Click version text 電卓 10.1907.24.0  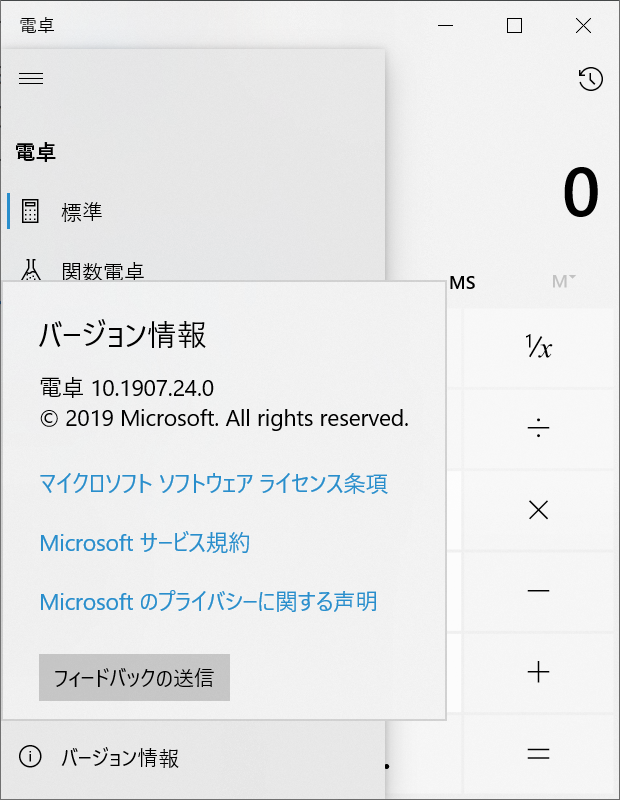pyautogui.click(x=127, y=388)
